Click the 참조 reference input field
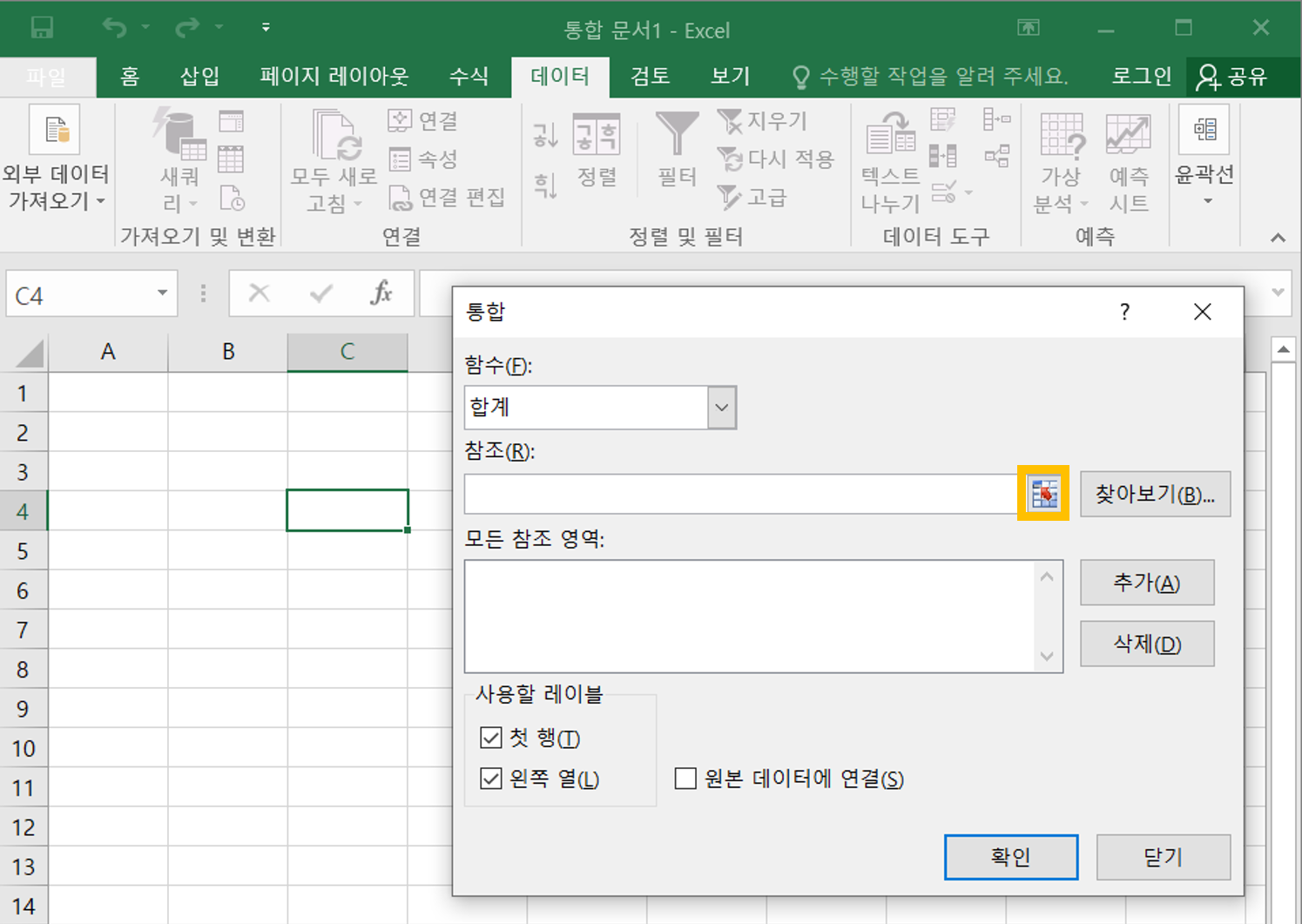This screenshot has height=924, width=1302. (x=740, y=495)
